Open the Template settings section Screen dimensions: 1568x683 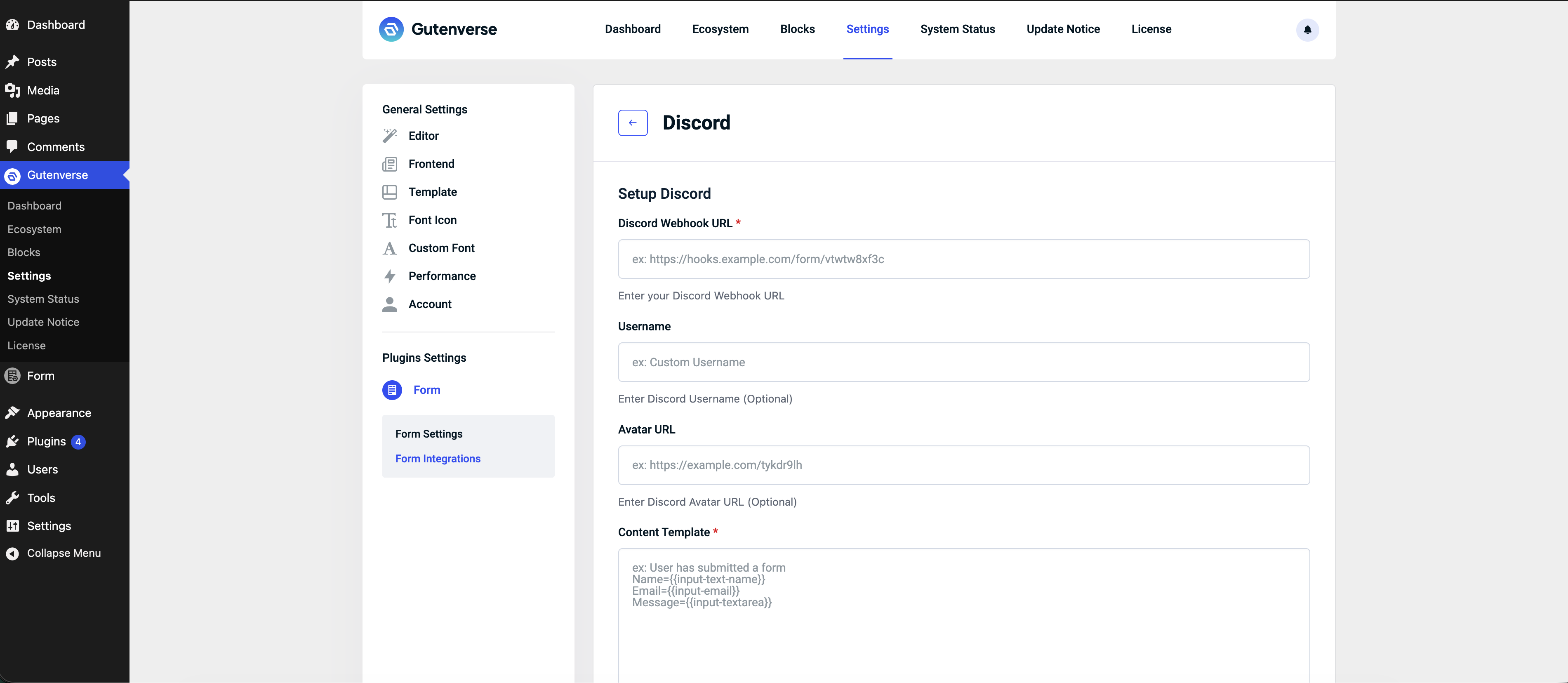(x=433, y=192)
